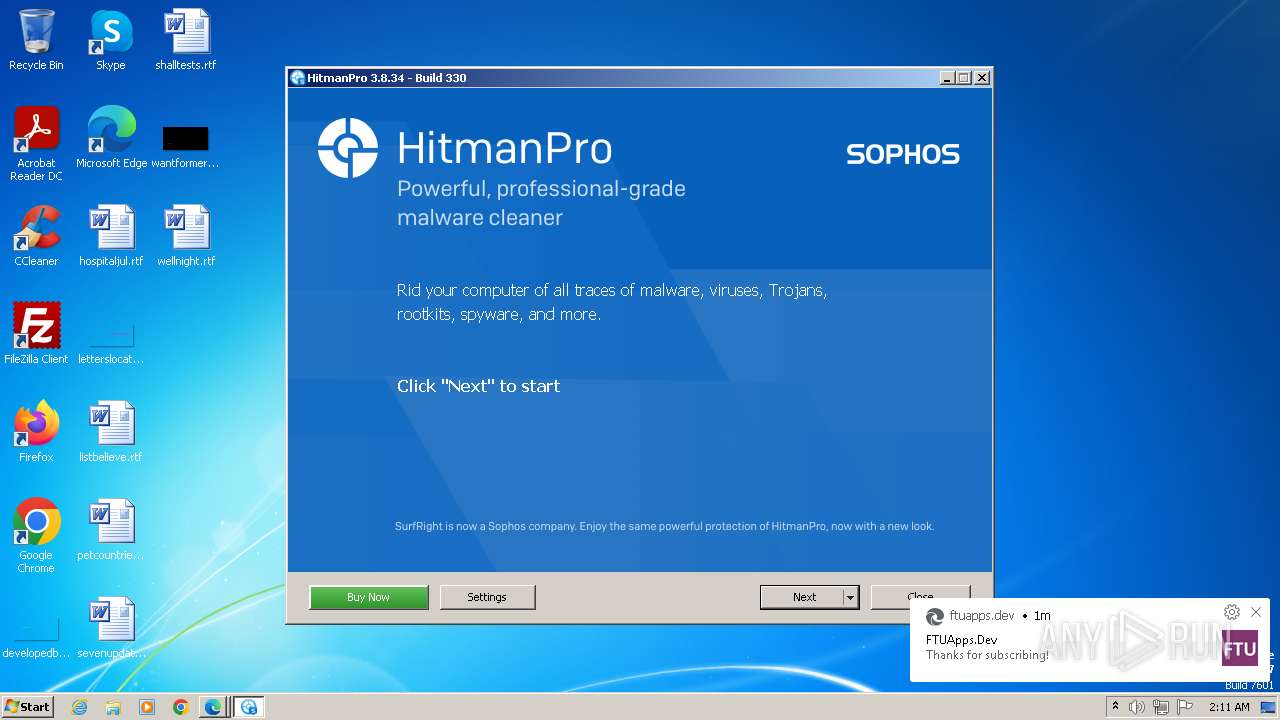Screen dimensions: 1280x720
Task: Select the petcountrie document icon
Action: pos(111,530)
